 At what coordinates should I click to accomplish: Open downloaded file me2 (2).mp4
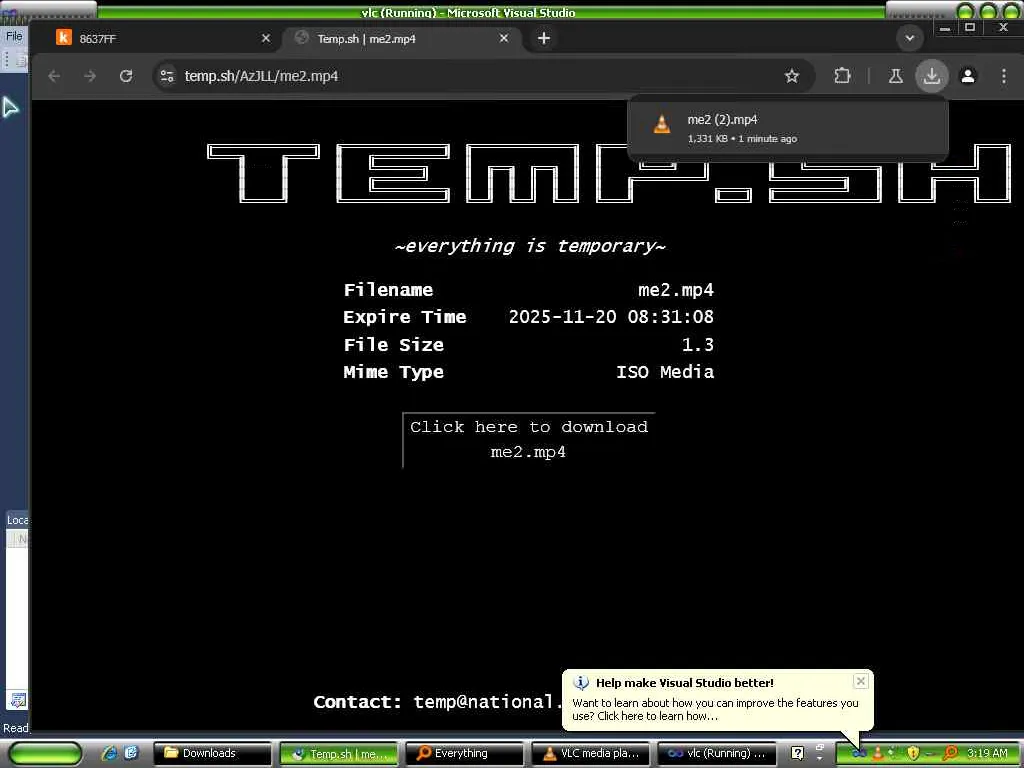(x=788, y=127)
